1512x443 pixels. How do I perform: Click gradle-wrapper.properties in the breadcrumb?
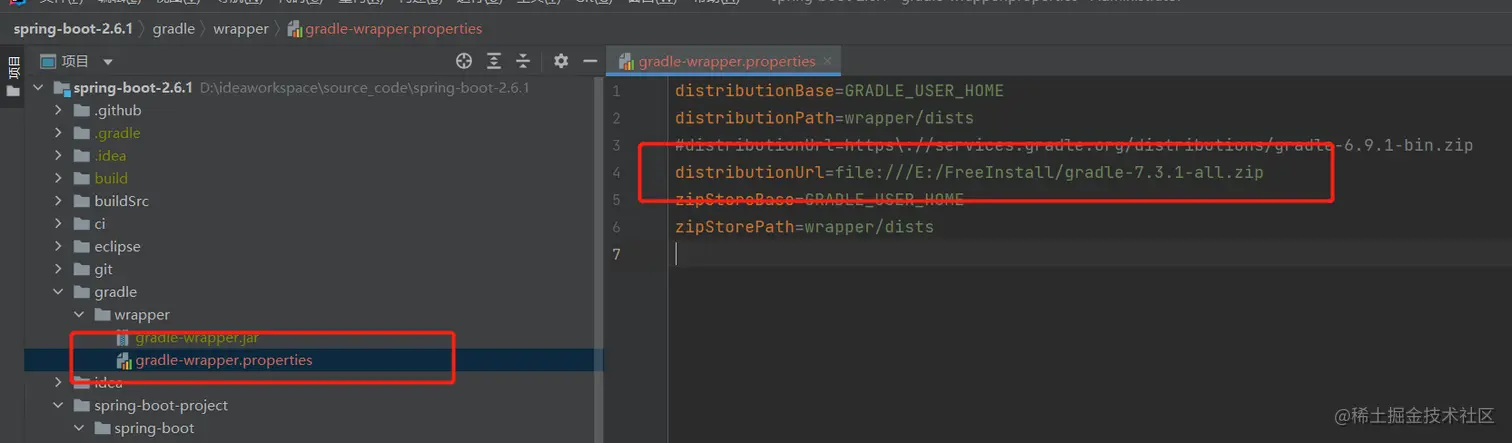(394, 29)
